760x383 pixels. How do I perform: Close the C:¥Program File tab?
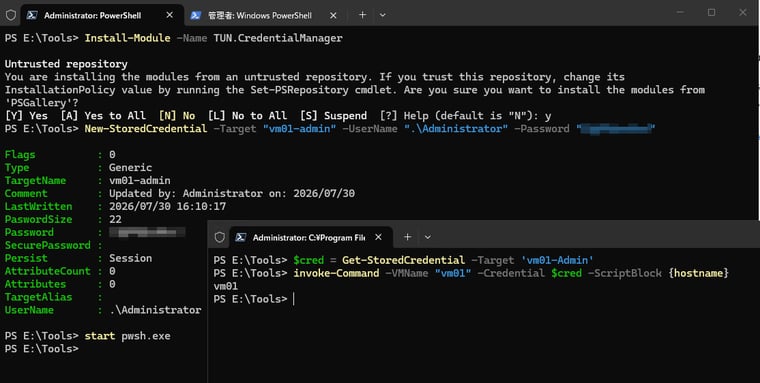click(379, 237)
